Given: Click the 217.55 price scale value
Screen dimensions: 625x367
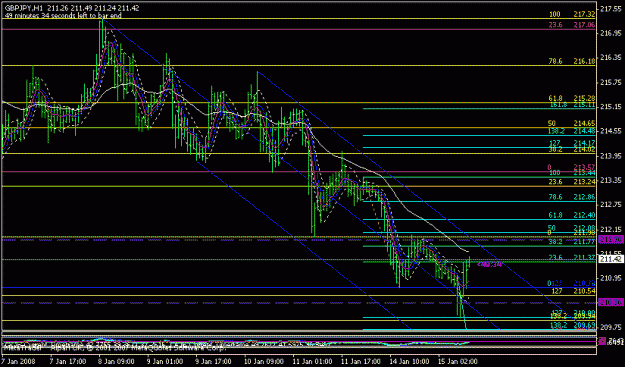Looking at the screenshot, I should point(610,9).
